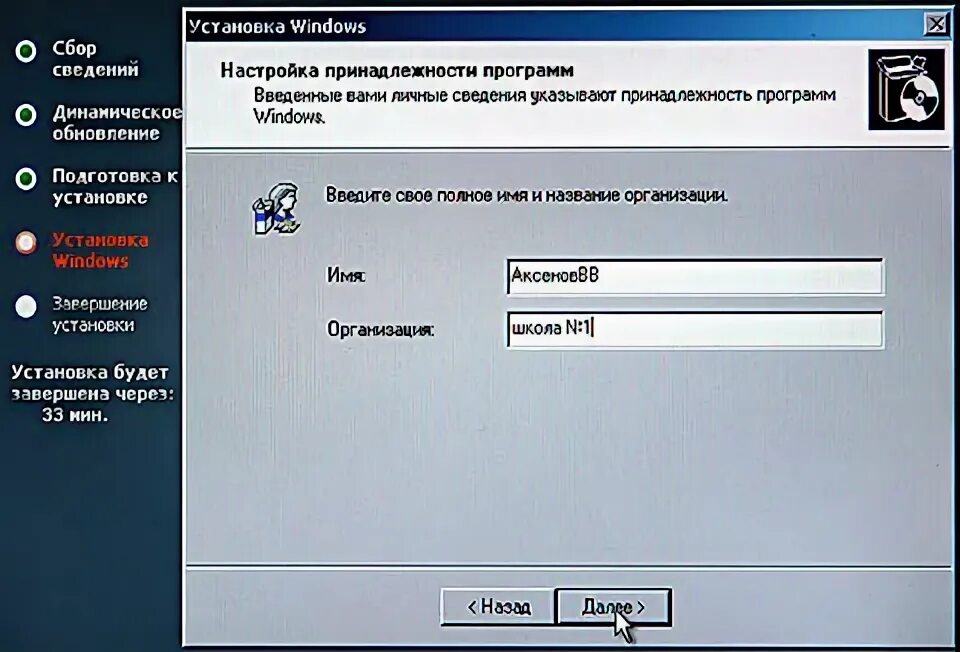Select the 'Подготовка к установке' step text
Viewport: 960px width, 652px height.
[x=115, y=187]
